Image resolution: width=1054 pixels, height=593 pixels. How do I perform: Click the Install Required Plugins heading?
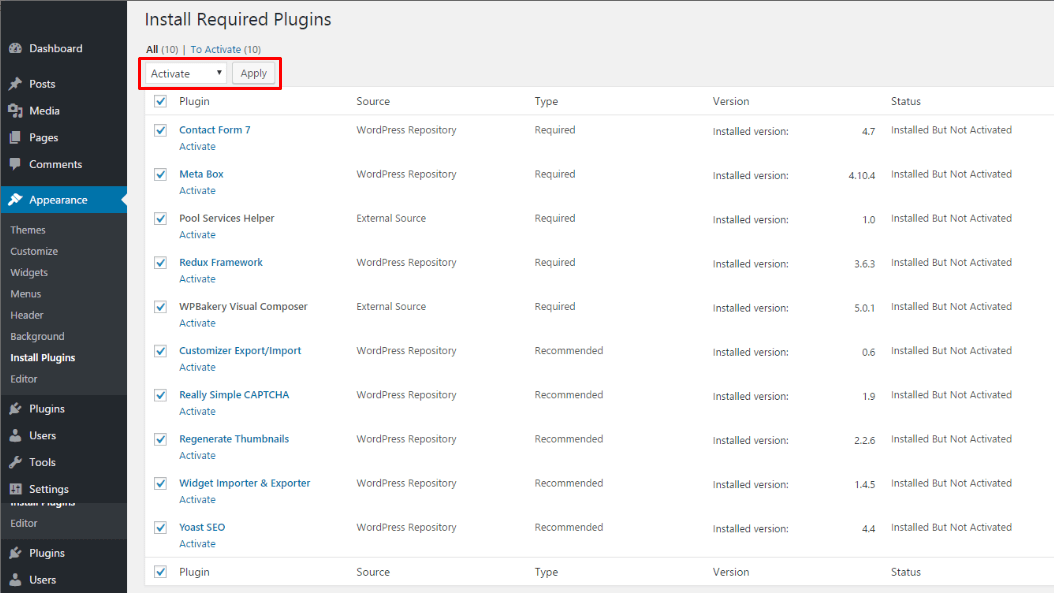click(238, 19)
